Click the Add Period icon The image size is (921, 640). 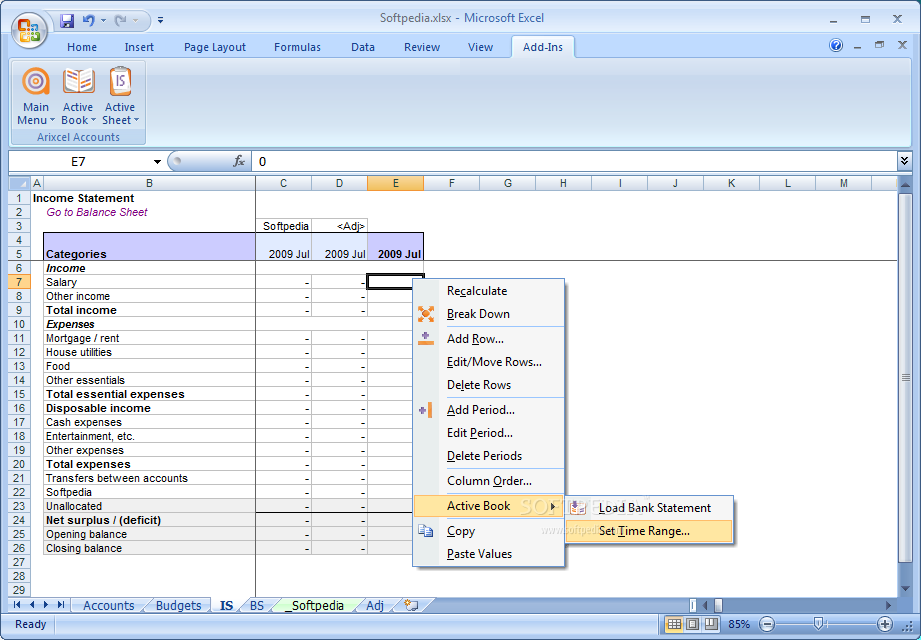click(426, 410)
